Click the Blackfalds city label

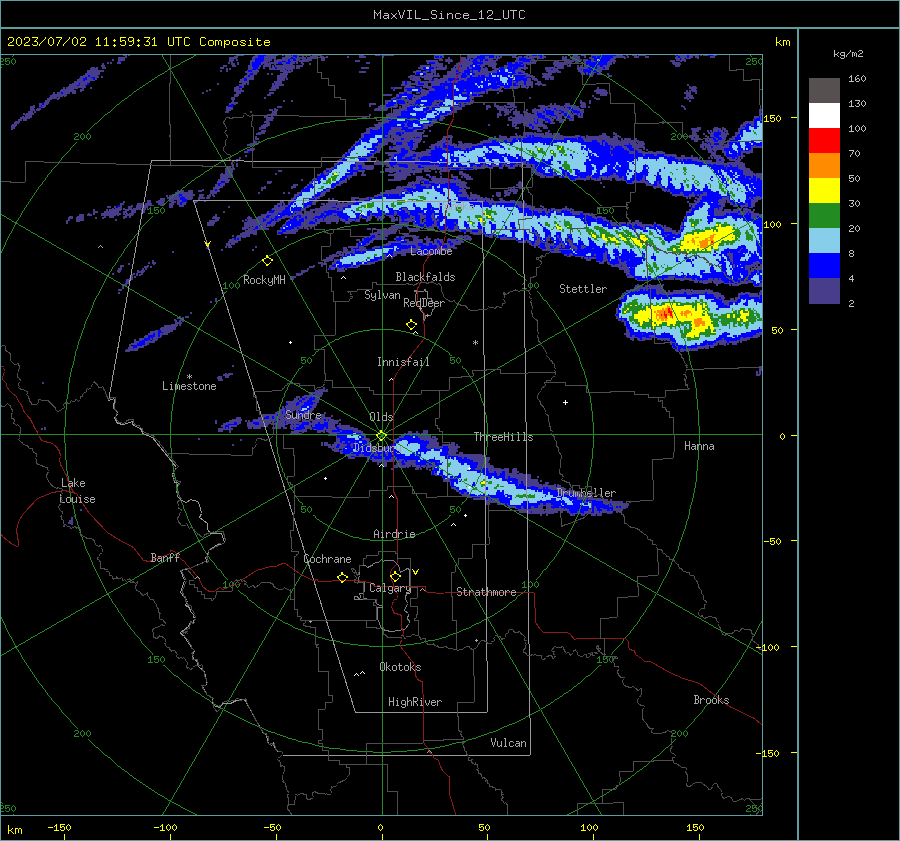[x=425, y=277]
